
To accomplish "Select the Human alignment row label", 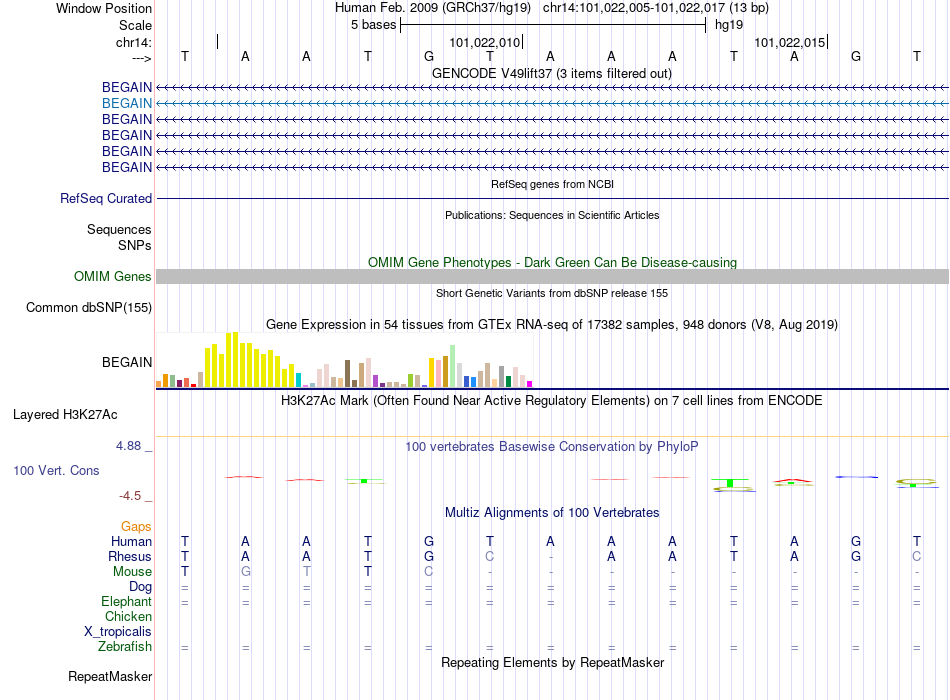I will tap(131, 542).
